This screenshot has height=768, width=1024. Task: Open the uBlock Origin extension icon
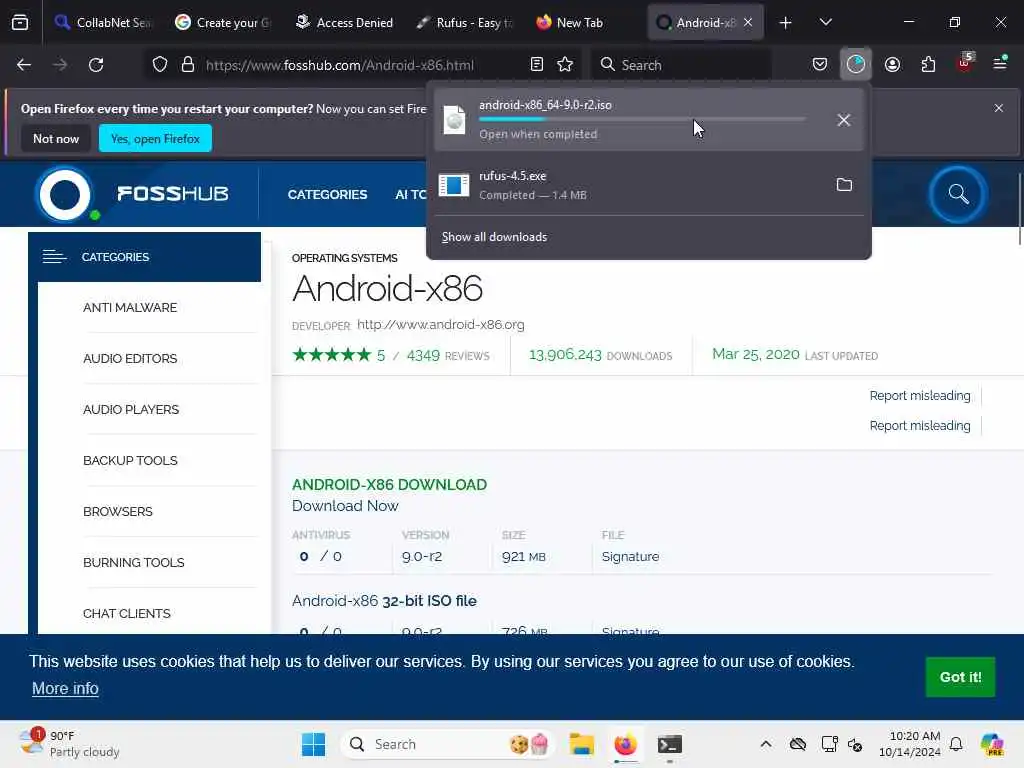tap(965, 63)
